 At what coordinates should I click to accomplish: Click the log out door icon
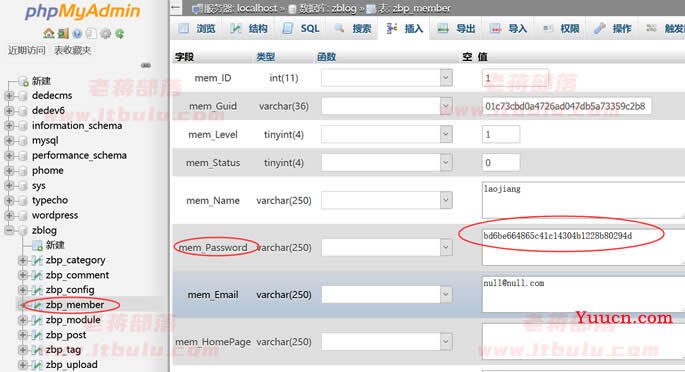click(x=63, y=33)
